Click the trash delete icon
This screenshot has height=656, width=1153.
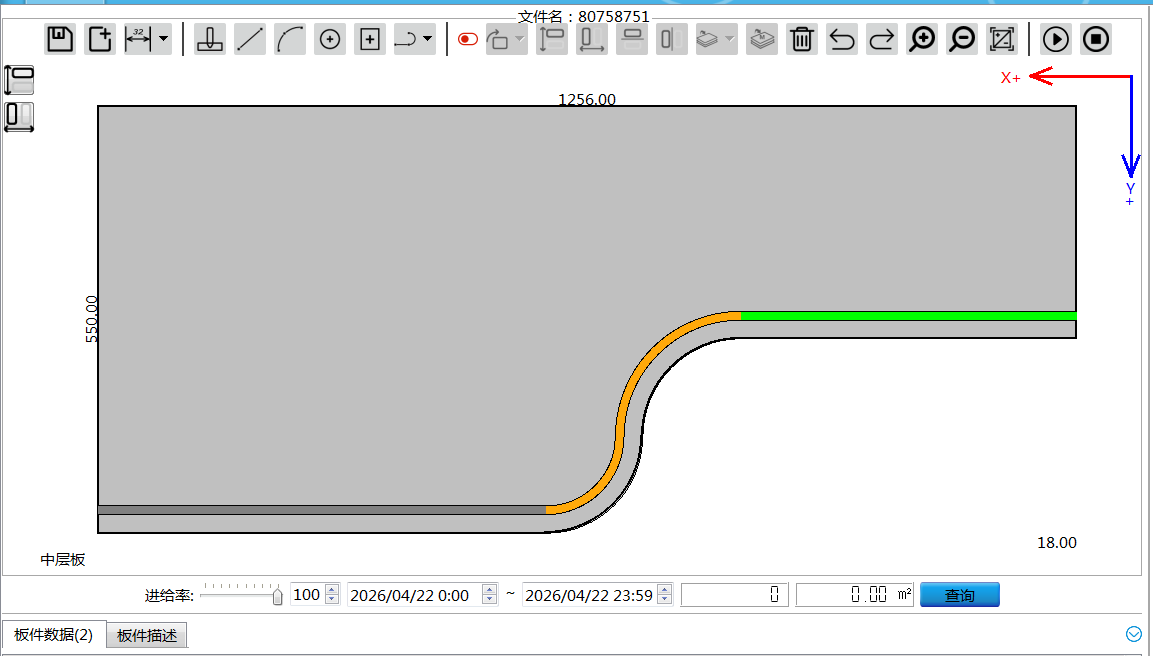[x=802, y=39]
